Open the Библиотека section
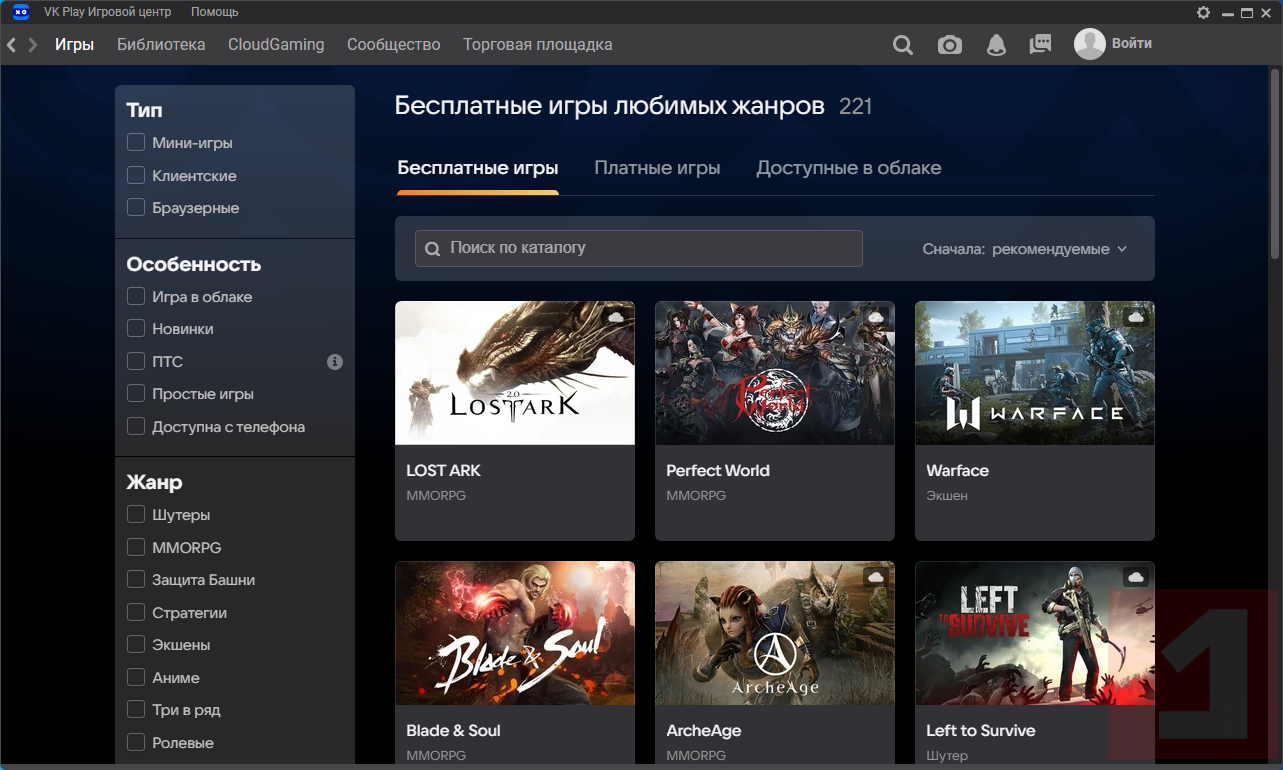This screenshot has height=770, width=1283. point(161,45)
